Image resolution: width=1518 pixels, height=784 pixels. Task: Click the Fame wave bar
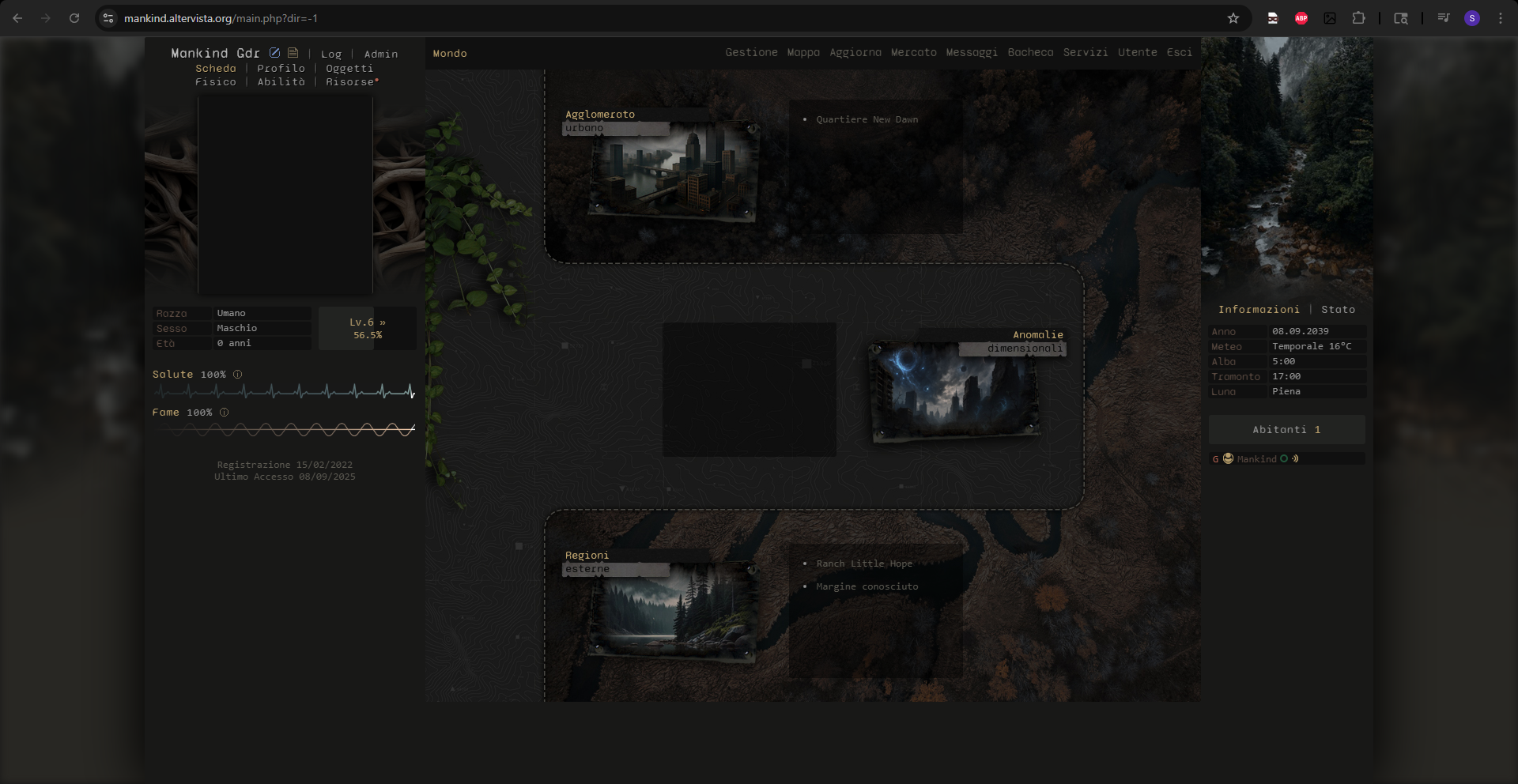click(x=285, y=430)
